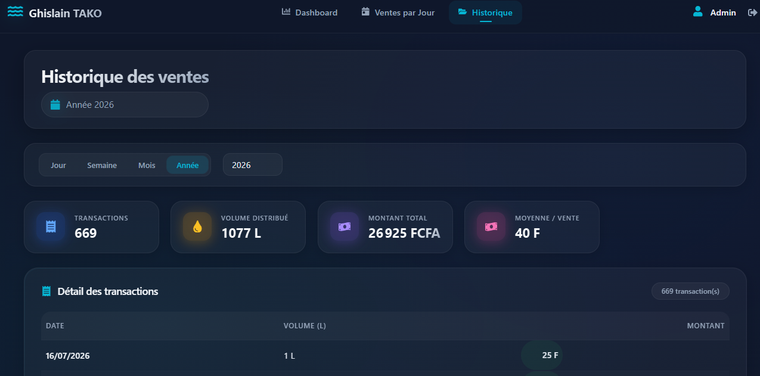
Task: Select the Jour period filter
Action: pos(58,165)
